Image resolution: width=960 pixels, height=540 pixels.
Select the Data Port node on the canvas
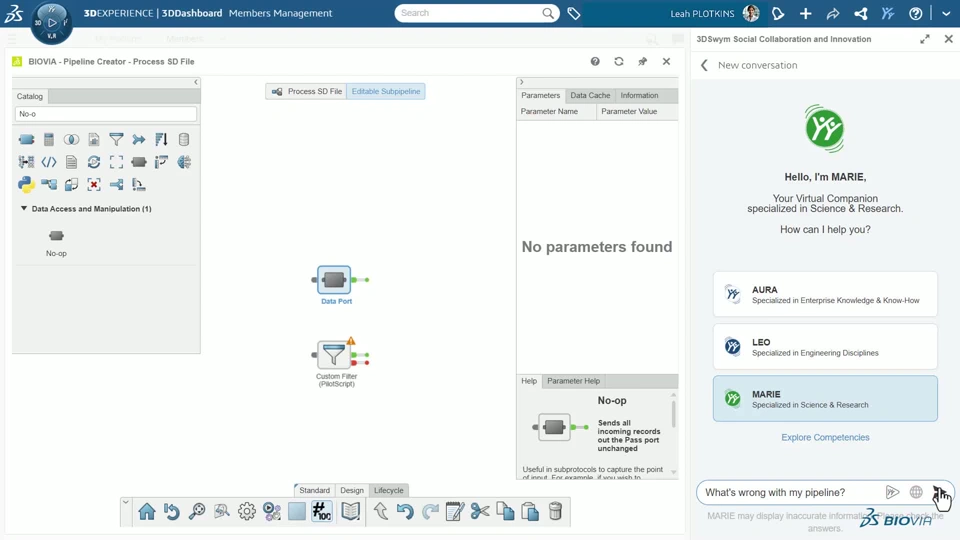click(334, 280)
